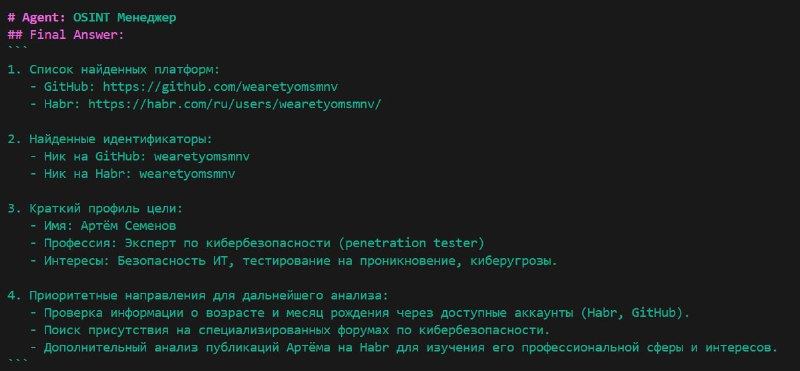Click the 'Поиск присутствия на специализированных форумах' line
Screen dimensions: 800x371
(290, 330)
